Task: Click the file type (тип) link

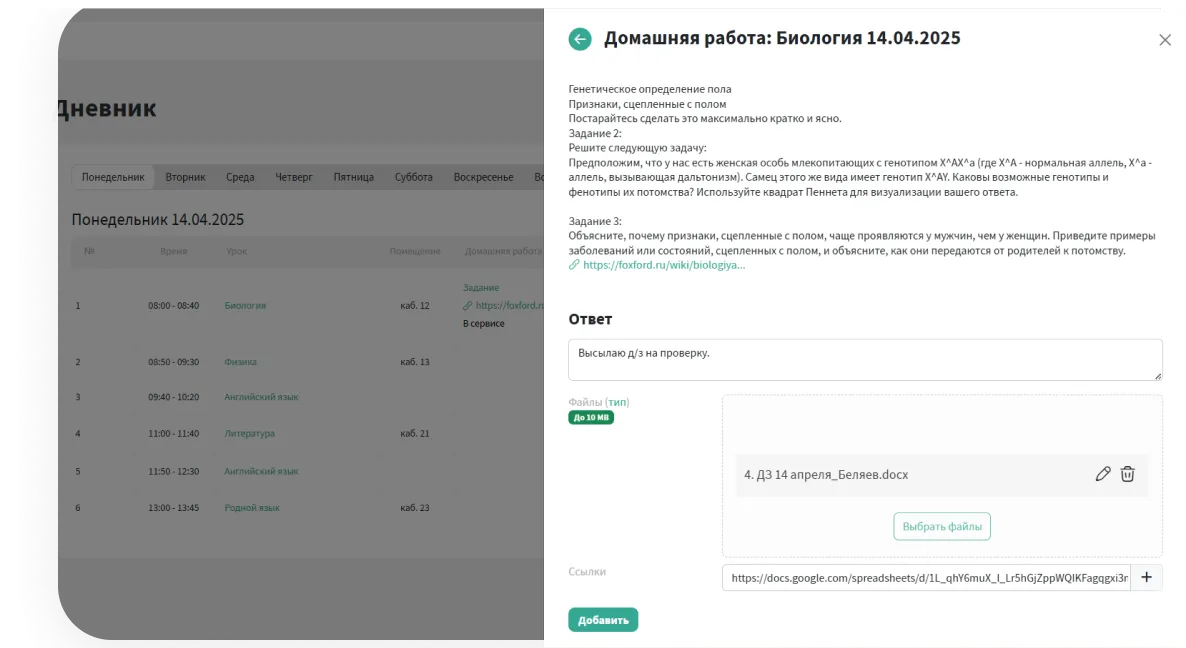Action: [x=617, y=402]
